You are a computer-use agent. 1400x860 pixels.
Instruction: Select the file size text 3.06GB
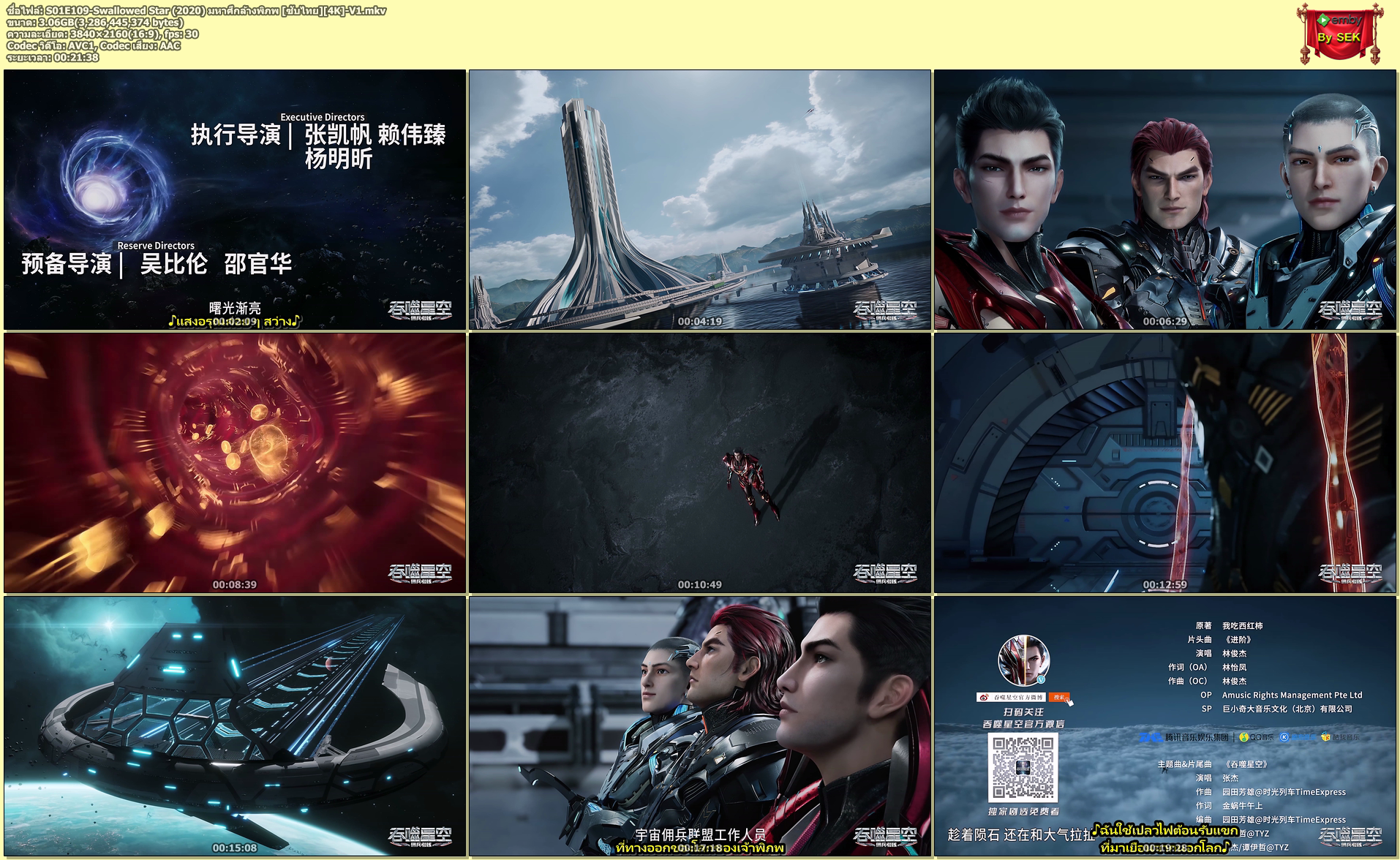[94, 22]
